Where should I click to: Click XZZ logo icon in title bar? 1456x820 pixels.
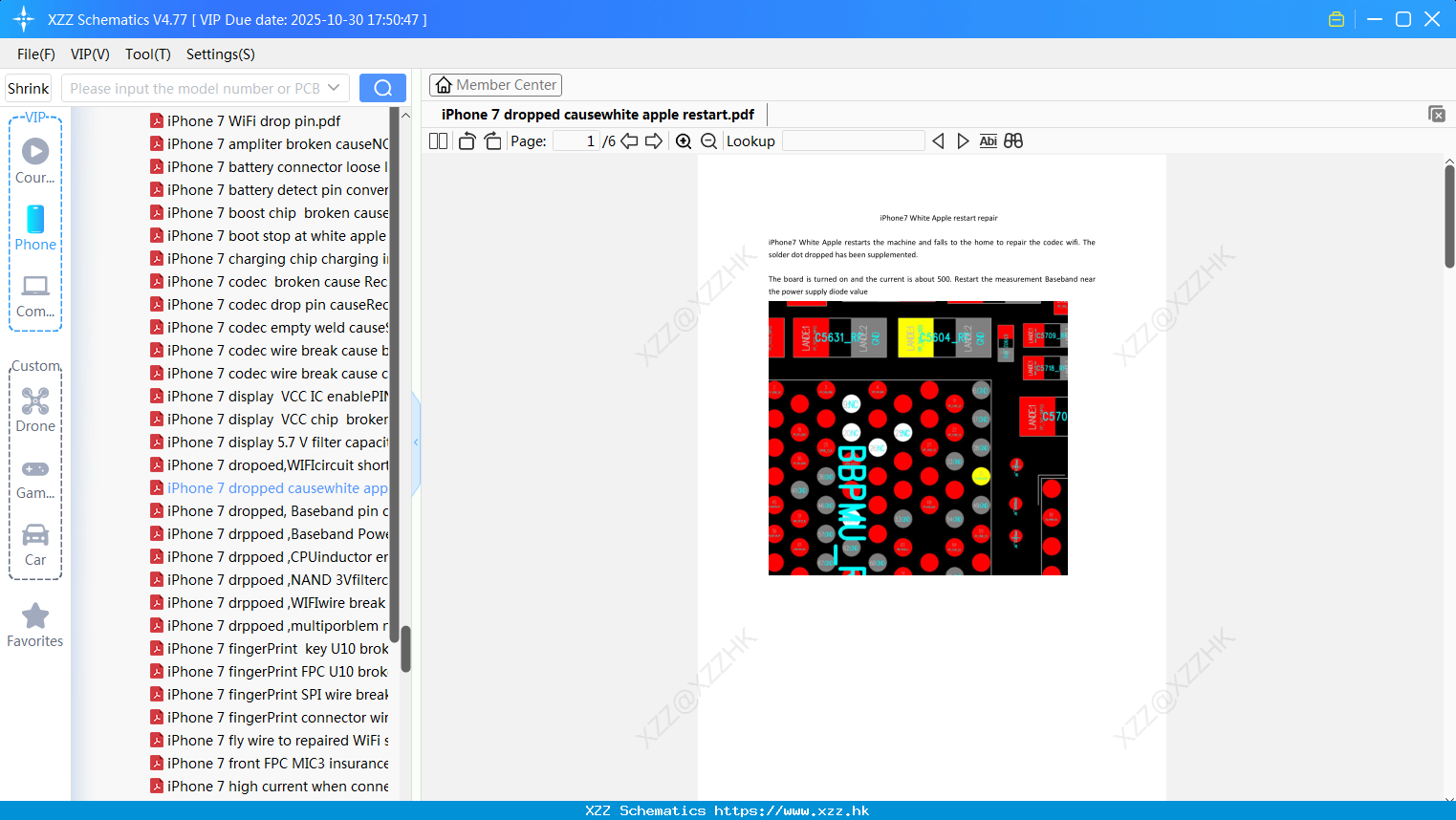(x=23, y=19)
